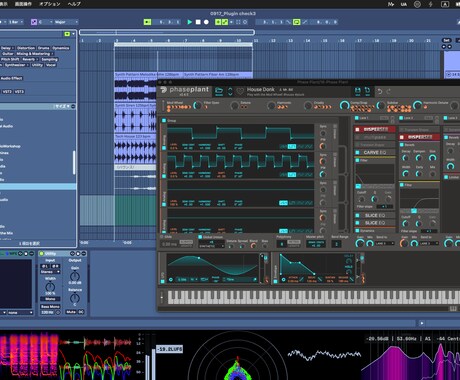Click the Phase Plant save preset disk icon

pyautogui.click(x=357, y=91)
